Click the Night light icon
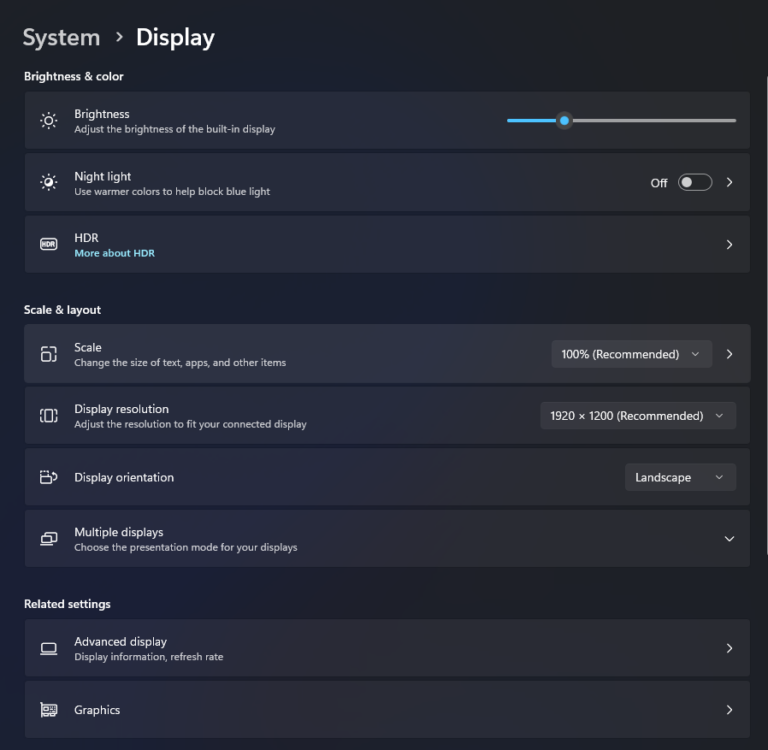 point(48,183)
